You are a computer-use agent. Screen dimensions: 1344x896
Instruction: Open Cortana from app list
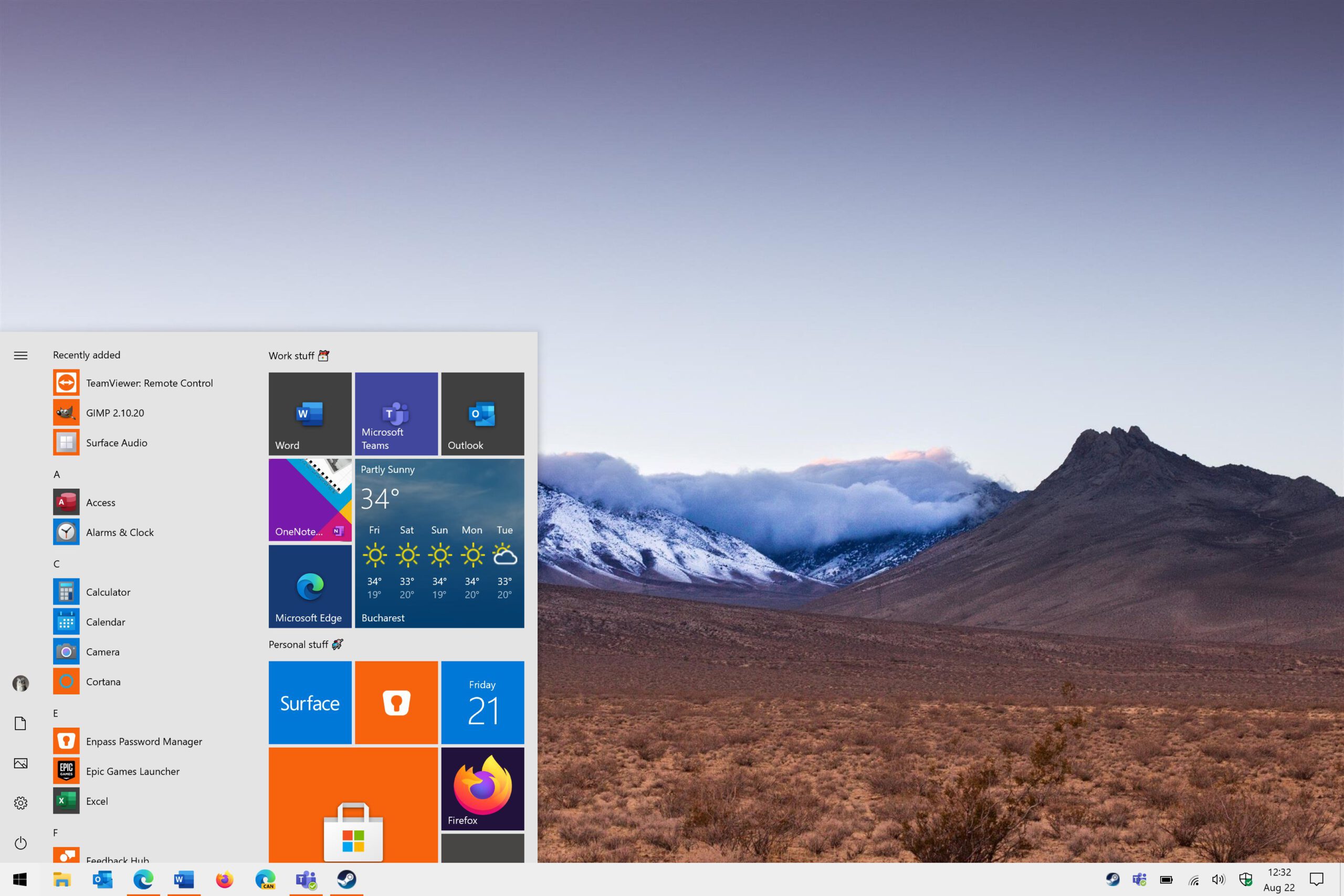click(103, 681)
